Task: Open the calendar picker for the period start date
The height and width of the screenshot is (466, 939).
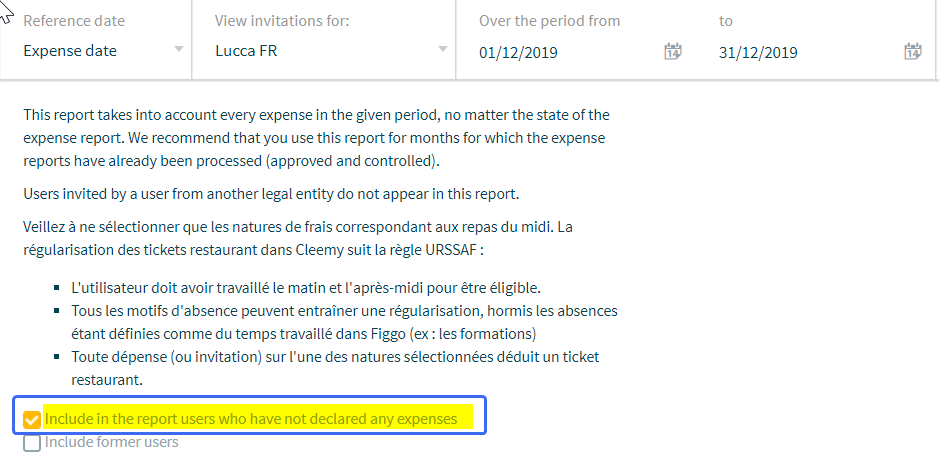Action: click(673, 52)
